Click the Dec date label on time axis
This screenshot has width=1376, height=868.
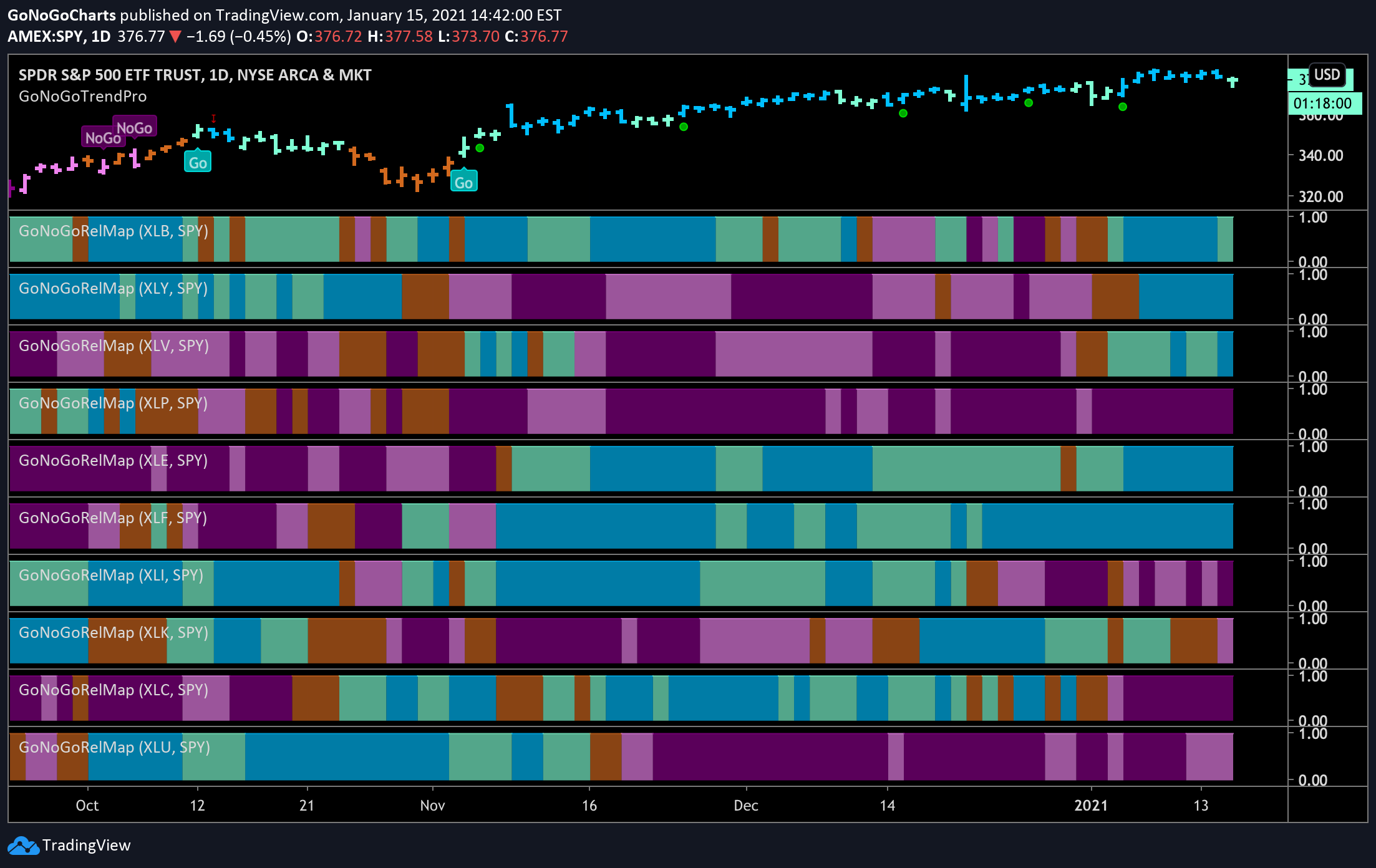(x=746, y=806)
